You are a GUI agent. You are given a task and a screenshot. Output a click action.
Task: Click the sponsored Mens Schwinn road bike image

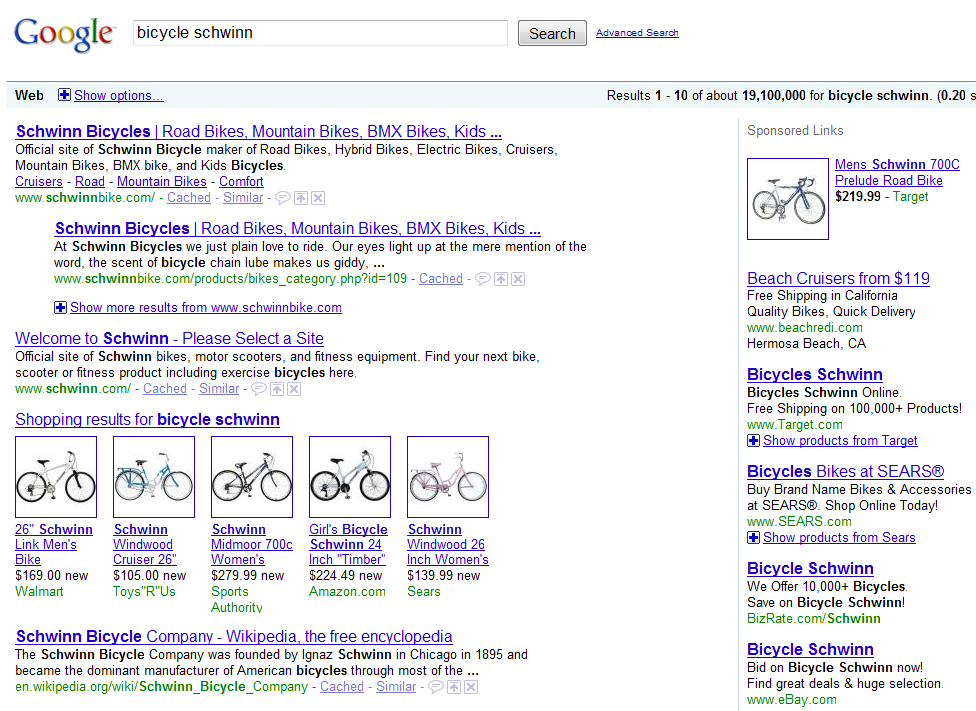788,199
